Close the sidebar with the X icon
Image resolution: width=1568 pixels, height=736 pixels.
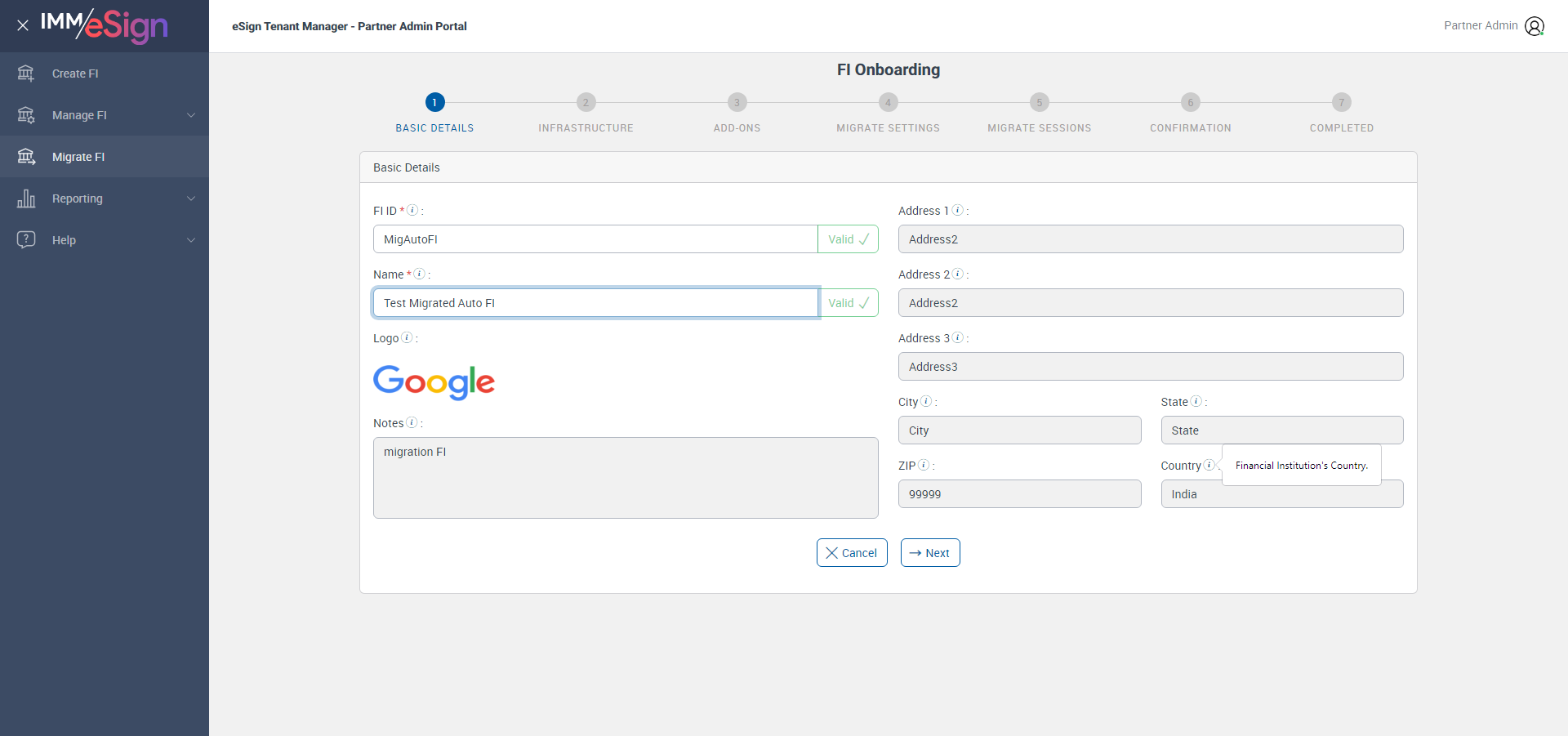pyautogui.click(x=23, y=25)
